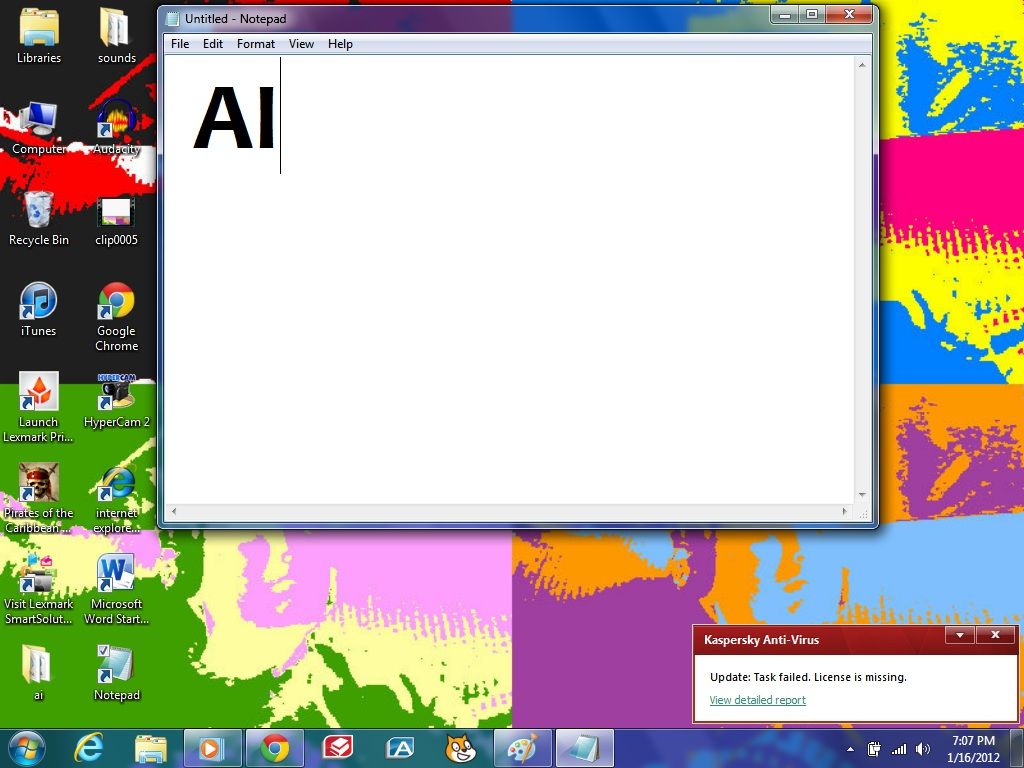Open the Kaspersky app from the taskbar

point(338,748)
